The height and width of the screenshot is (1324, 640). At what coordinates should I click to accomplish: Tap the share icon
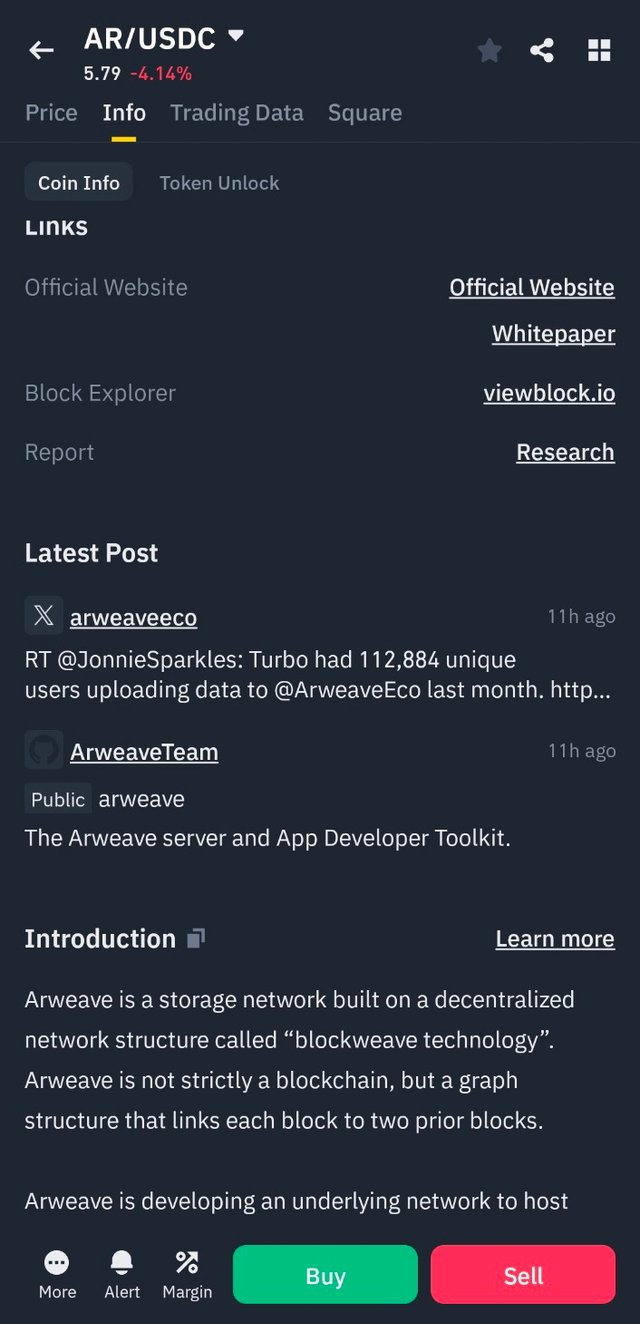[542, 50]
